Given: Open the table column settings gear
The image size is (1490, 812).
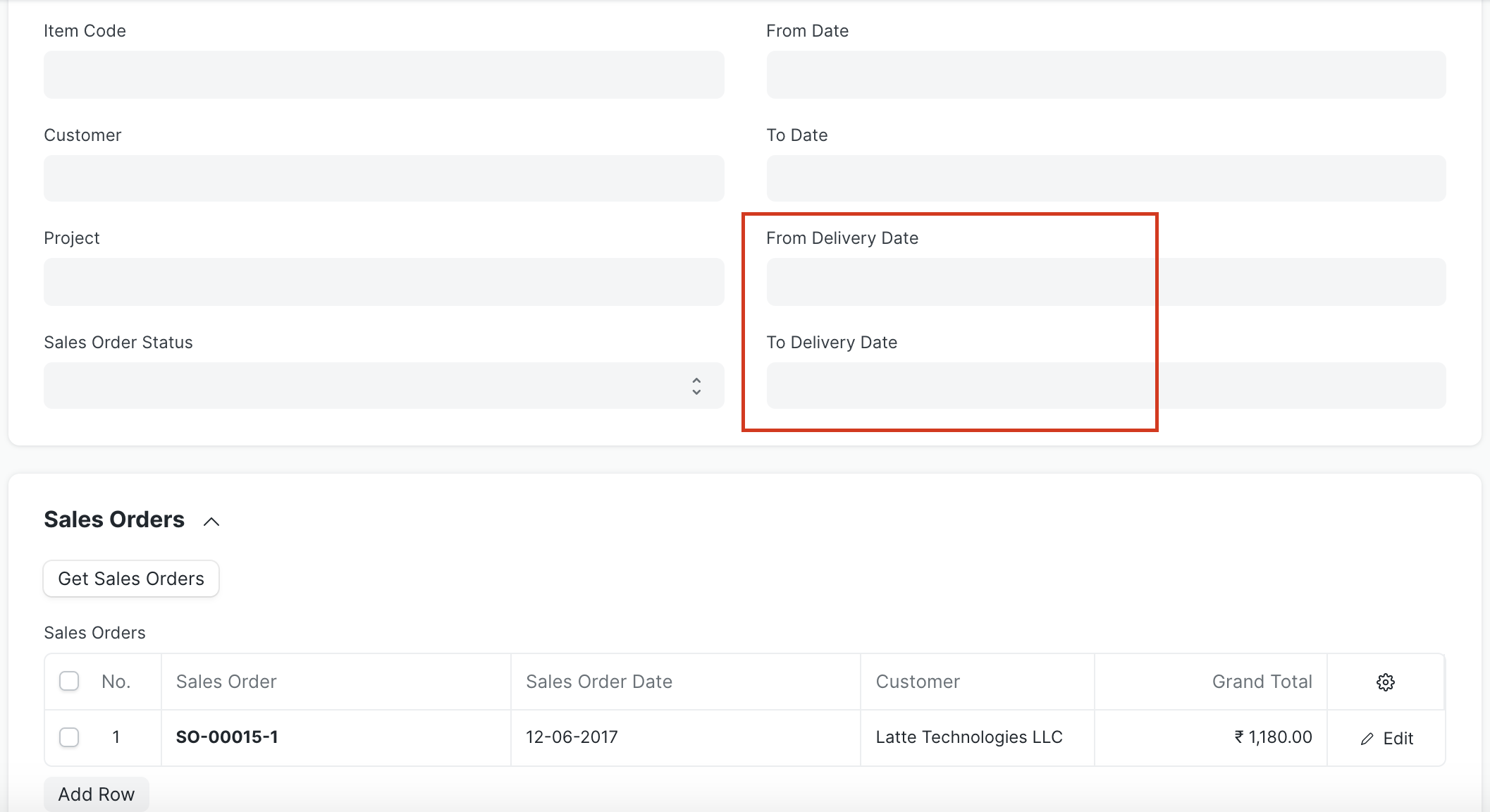Looking at the screenshot, I should pos(1385,682).
